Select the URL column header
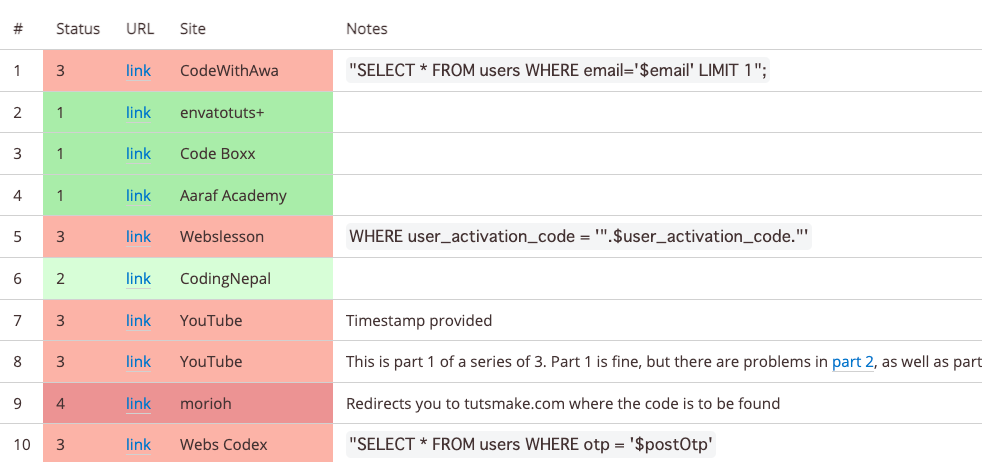The image size is (982, 462). [x=140, y=29]
